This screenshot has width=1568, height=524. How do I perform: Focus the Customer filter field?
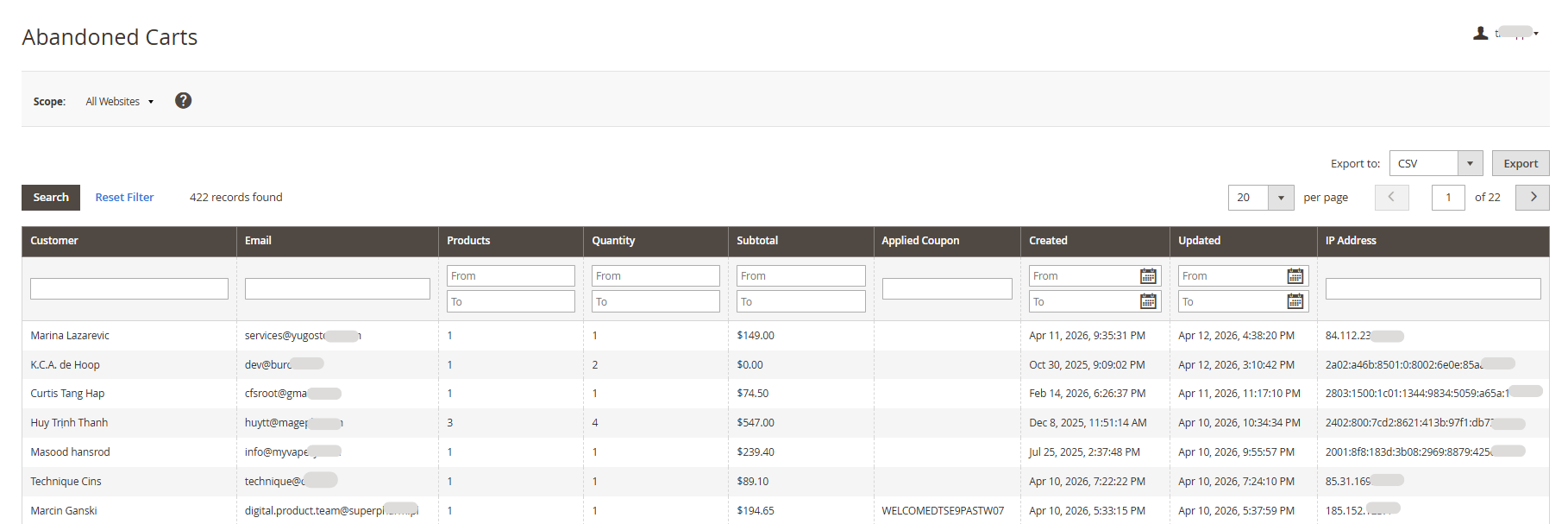[x=129, y=288]
